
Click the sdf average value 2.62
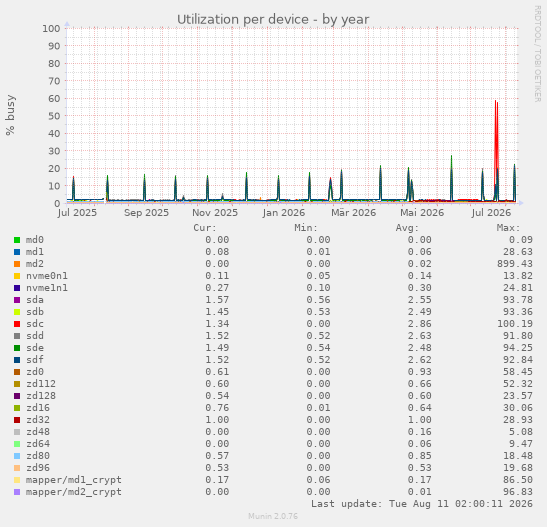[420, 360]
